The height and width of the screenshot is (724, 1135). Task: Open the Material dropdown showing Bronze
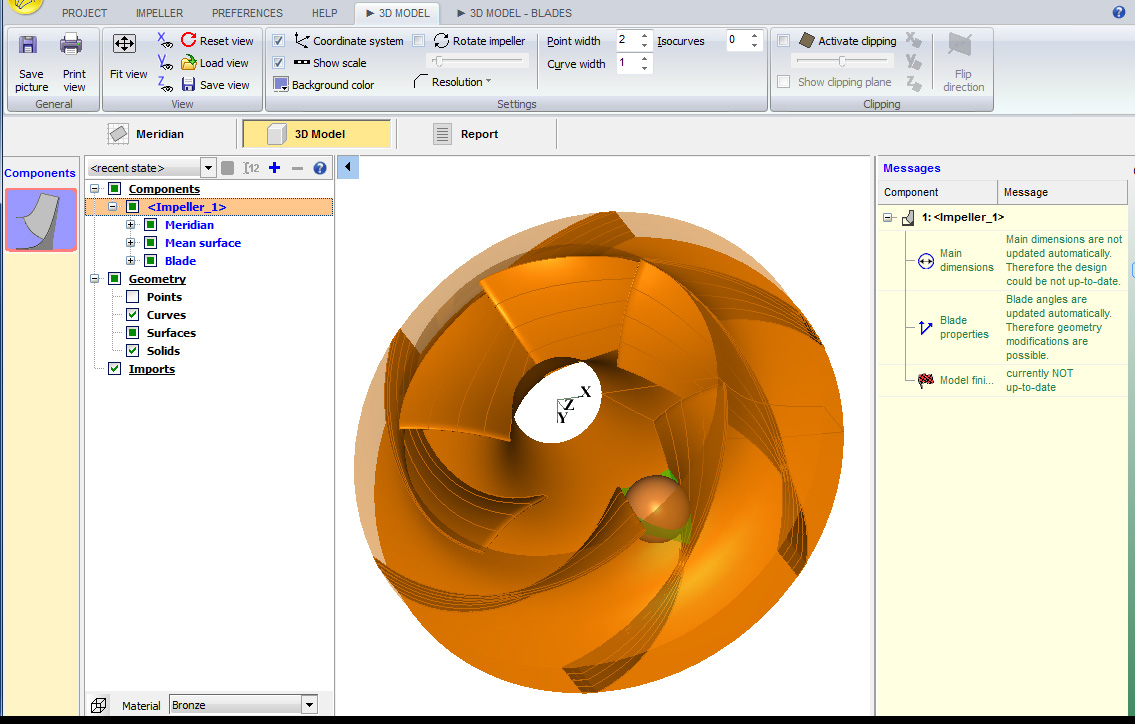tap(310, 704)
